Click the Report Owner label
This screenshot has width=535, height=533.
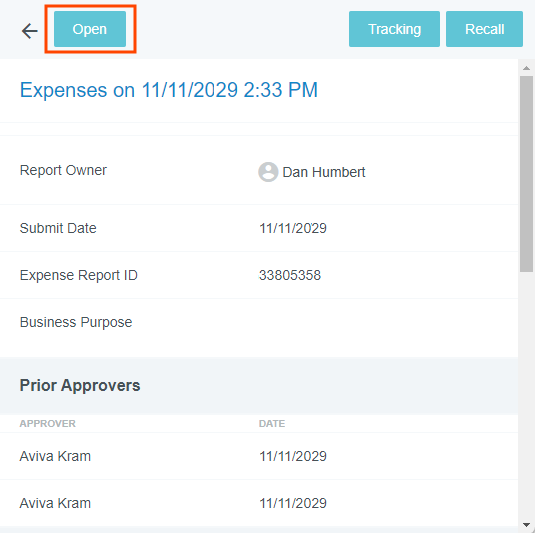pos(63,170)
